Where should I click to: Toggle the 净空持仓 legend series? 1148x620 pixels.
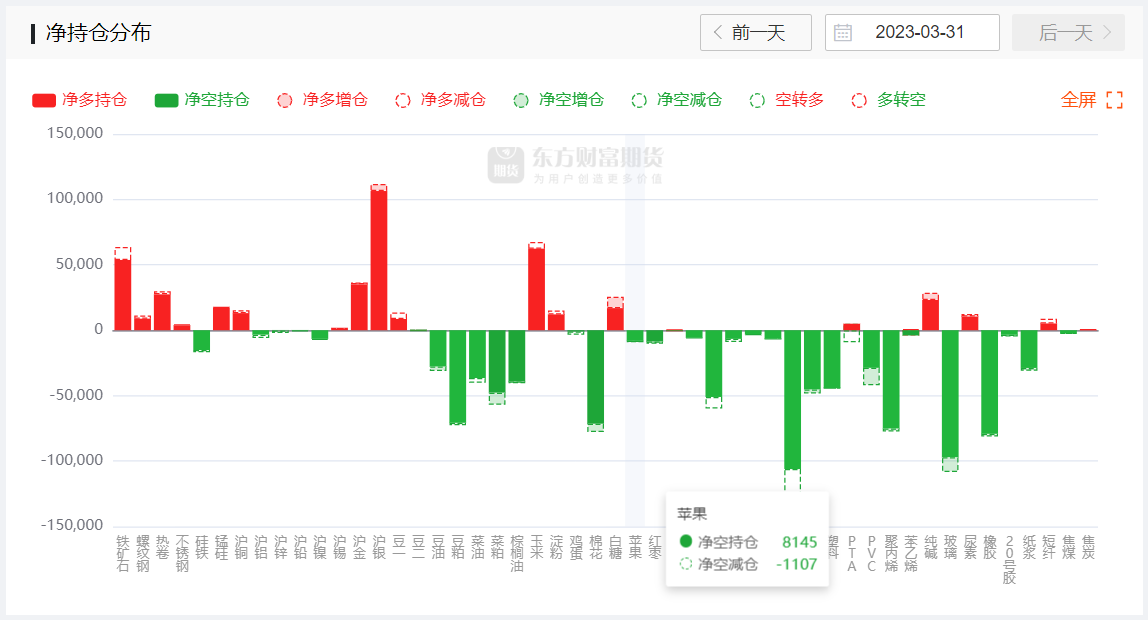(x=202, y=100)
